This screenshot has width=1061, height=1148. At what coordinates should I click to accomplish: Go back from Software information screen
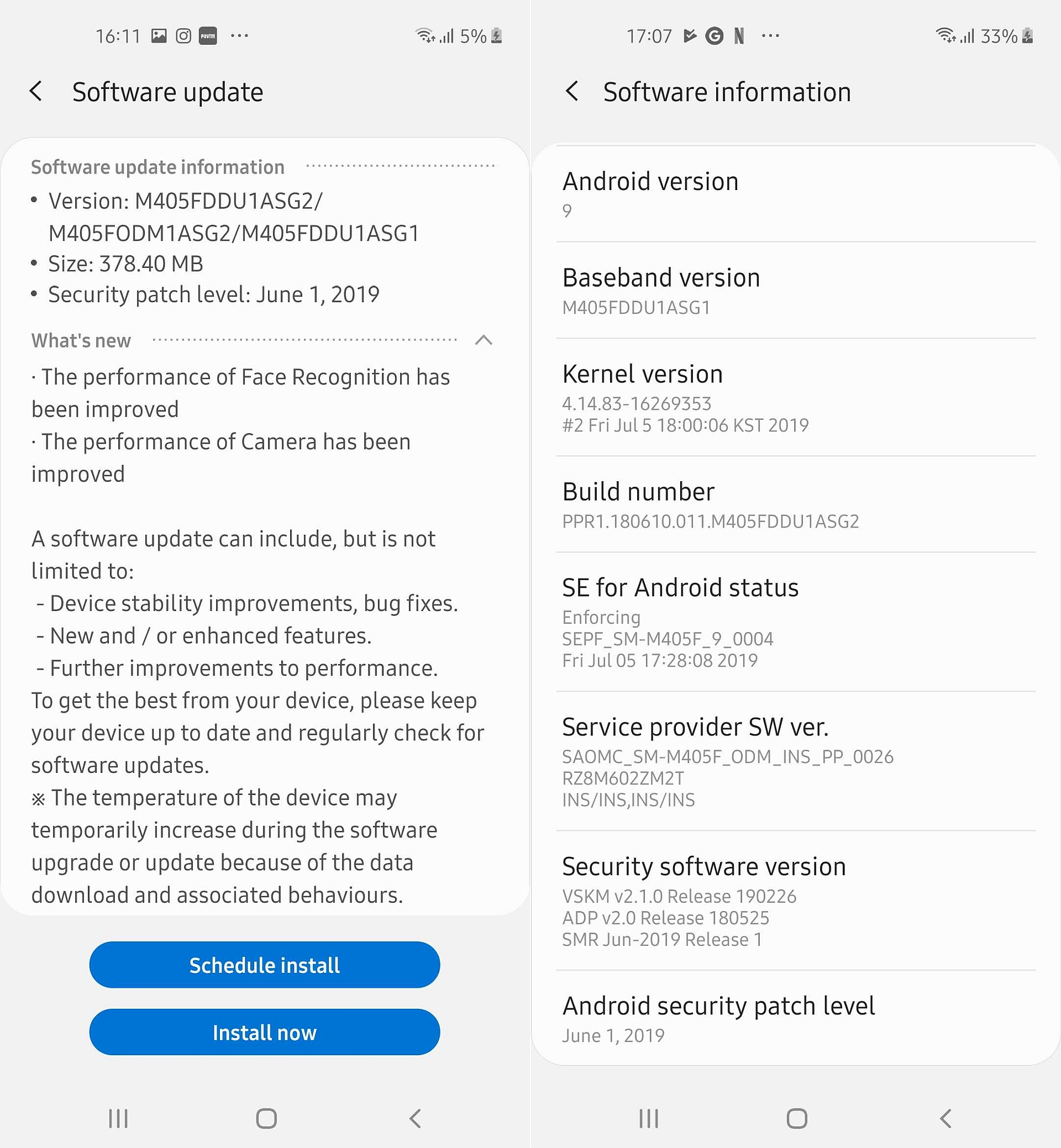click(571, 91)
